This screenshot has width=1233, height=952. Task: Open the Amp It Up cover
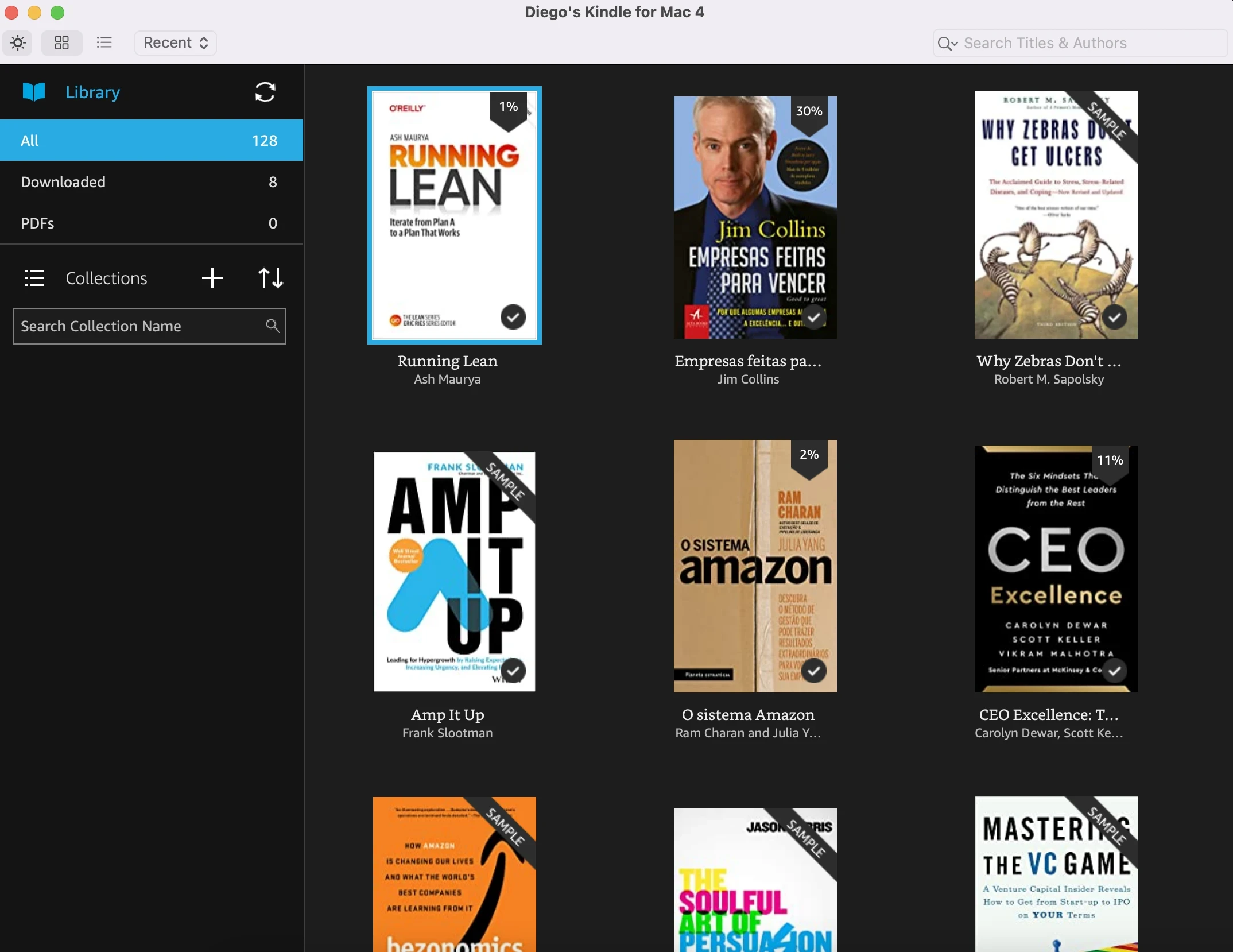click(455, 572)
